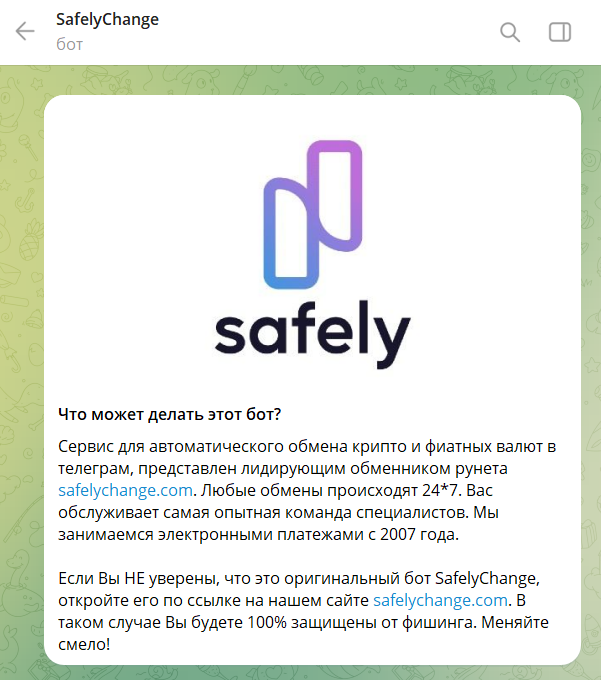Open search in this chat
Screen dimensions: 601x680
[x=510, y=32]
